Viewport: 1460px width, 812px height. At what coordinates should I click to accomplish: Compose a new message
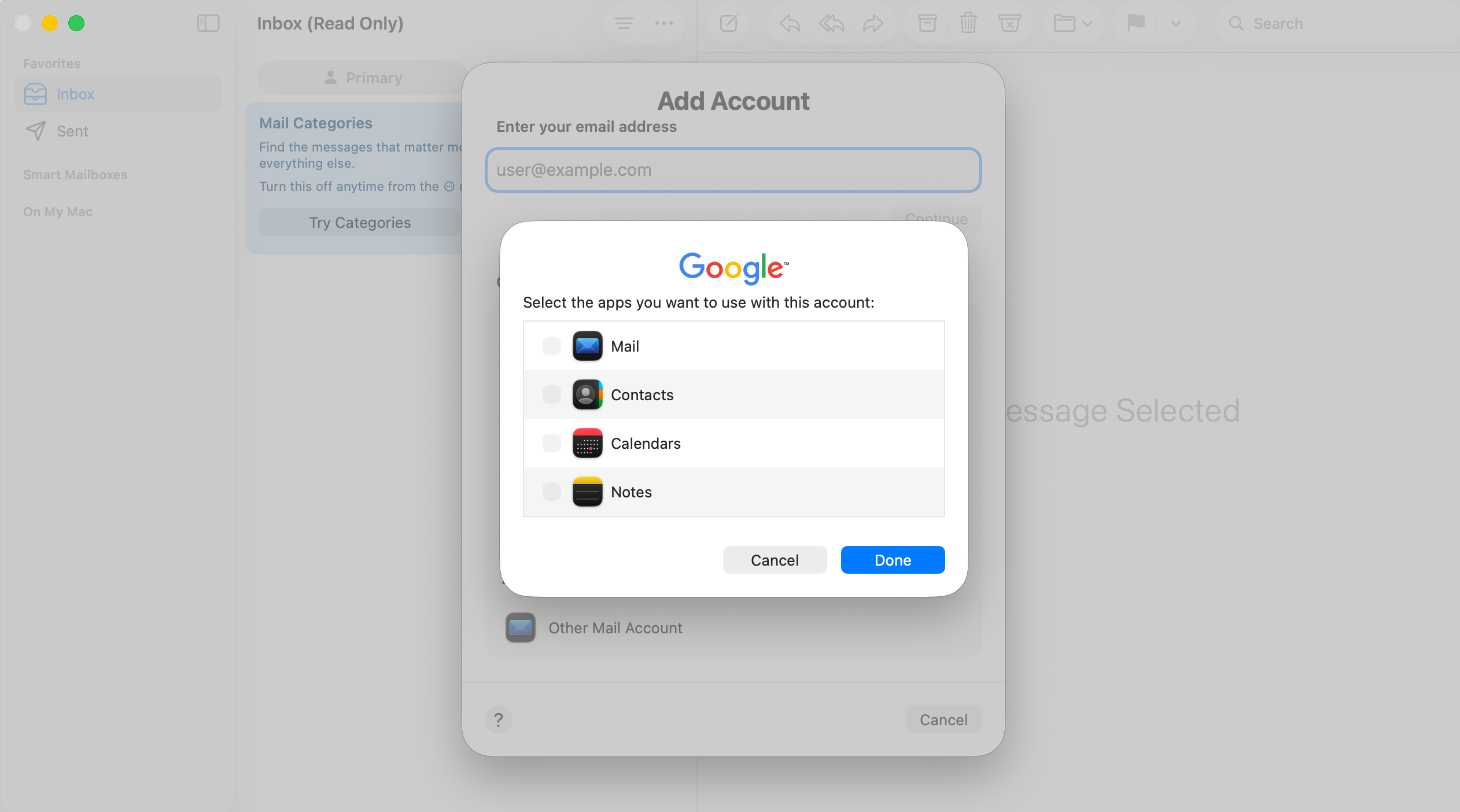tap(727, 23)
